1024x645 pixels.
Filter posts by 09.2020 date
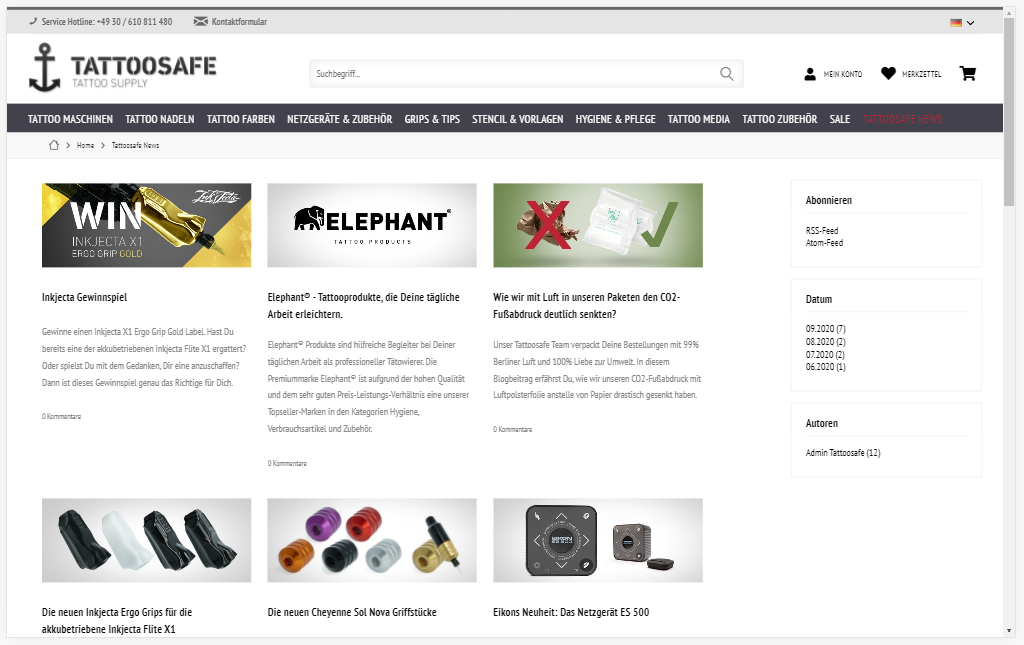pos(825,329)
